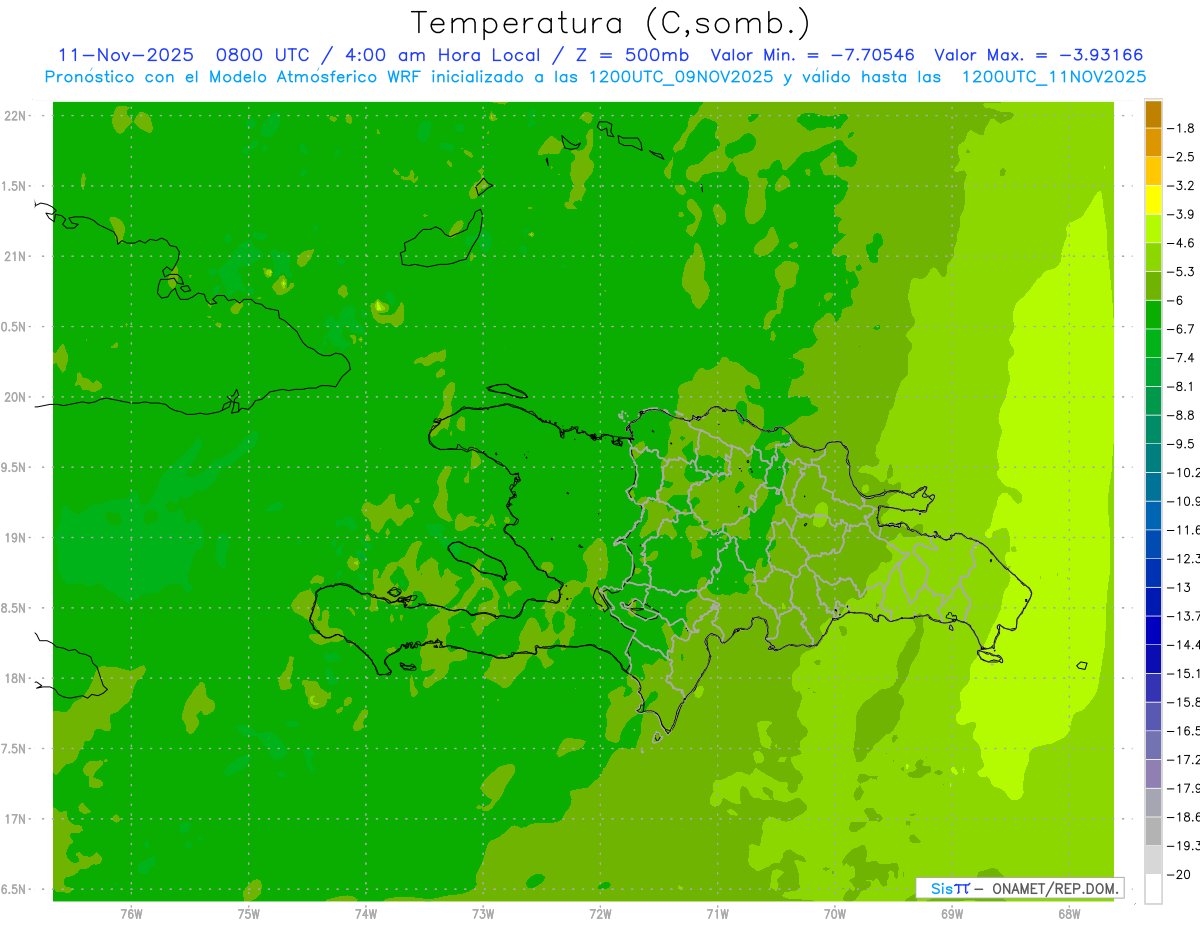Click the "-7.4" colorbar value

[1182, 358]
